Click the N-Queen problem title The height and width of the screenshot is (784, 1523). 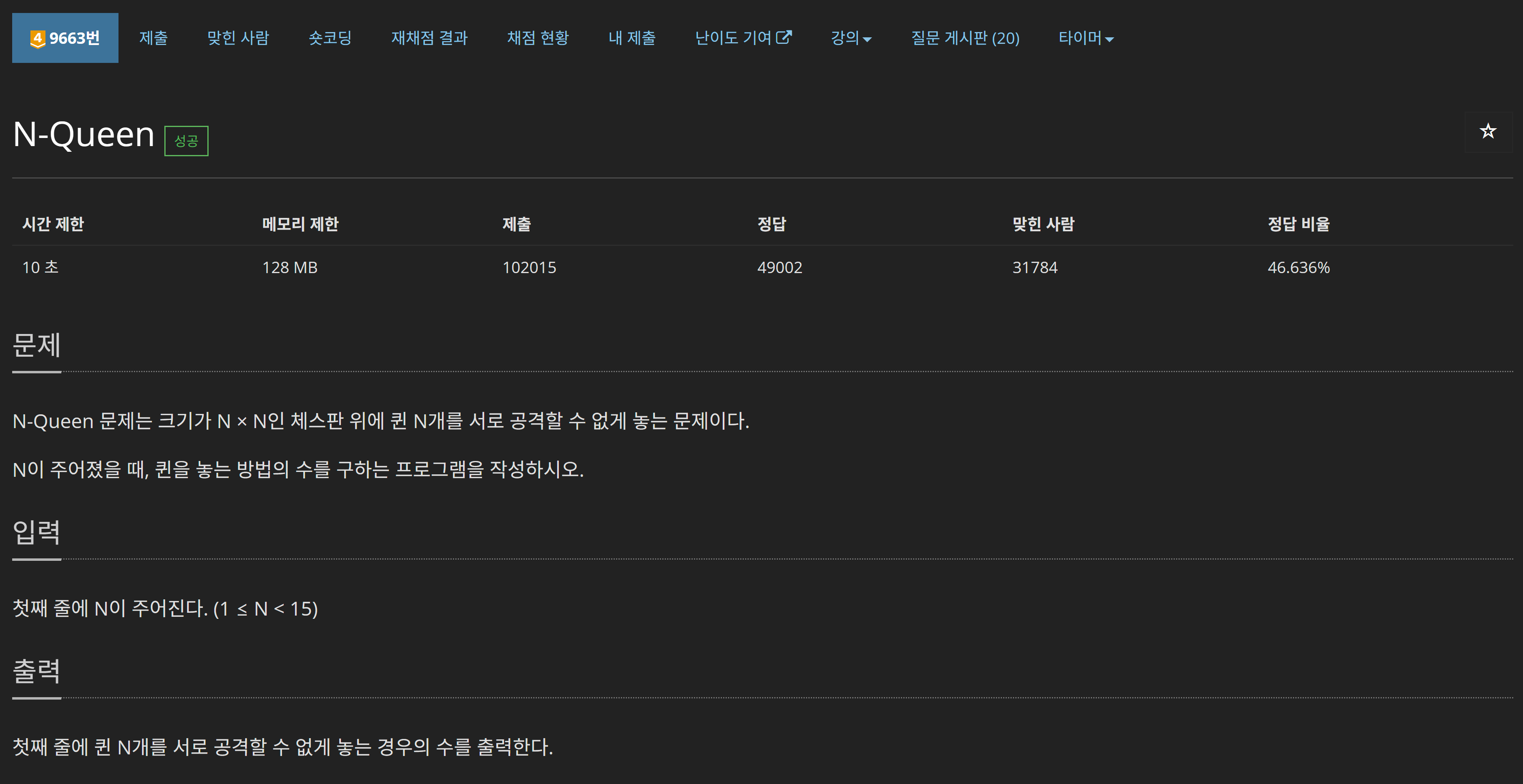(83, 134)
